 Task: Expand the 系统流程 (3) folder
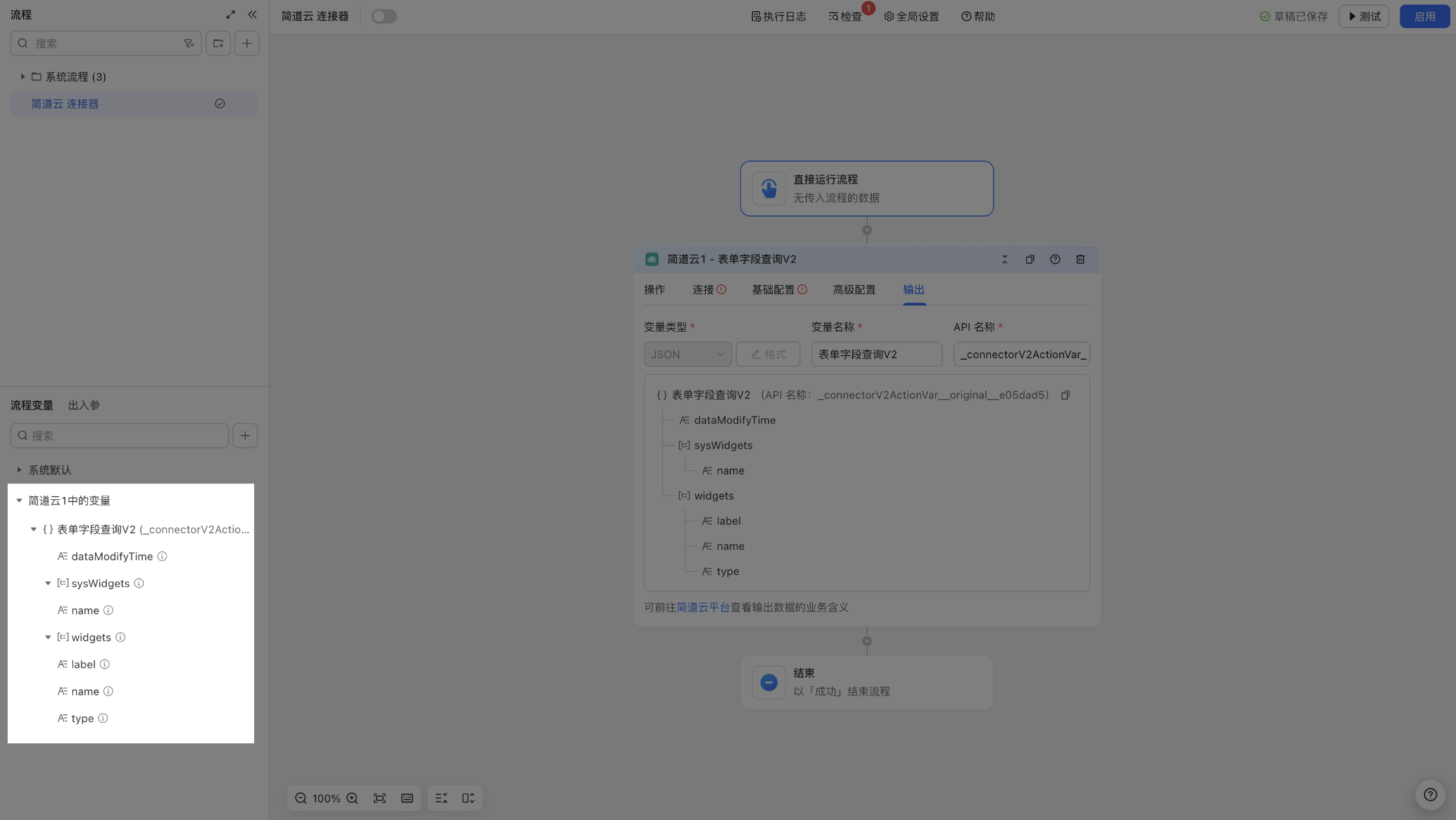[x=23, y=77]
